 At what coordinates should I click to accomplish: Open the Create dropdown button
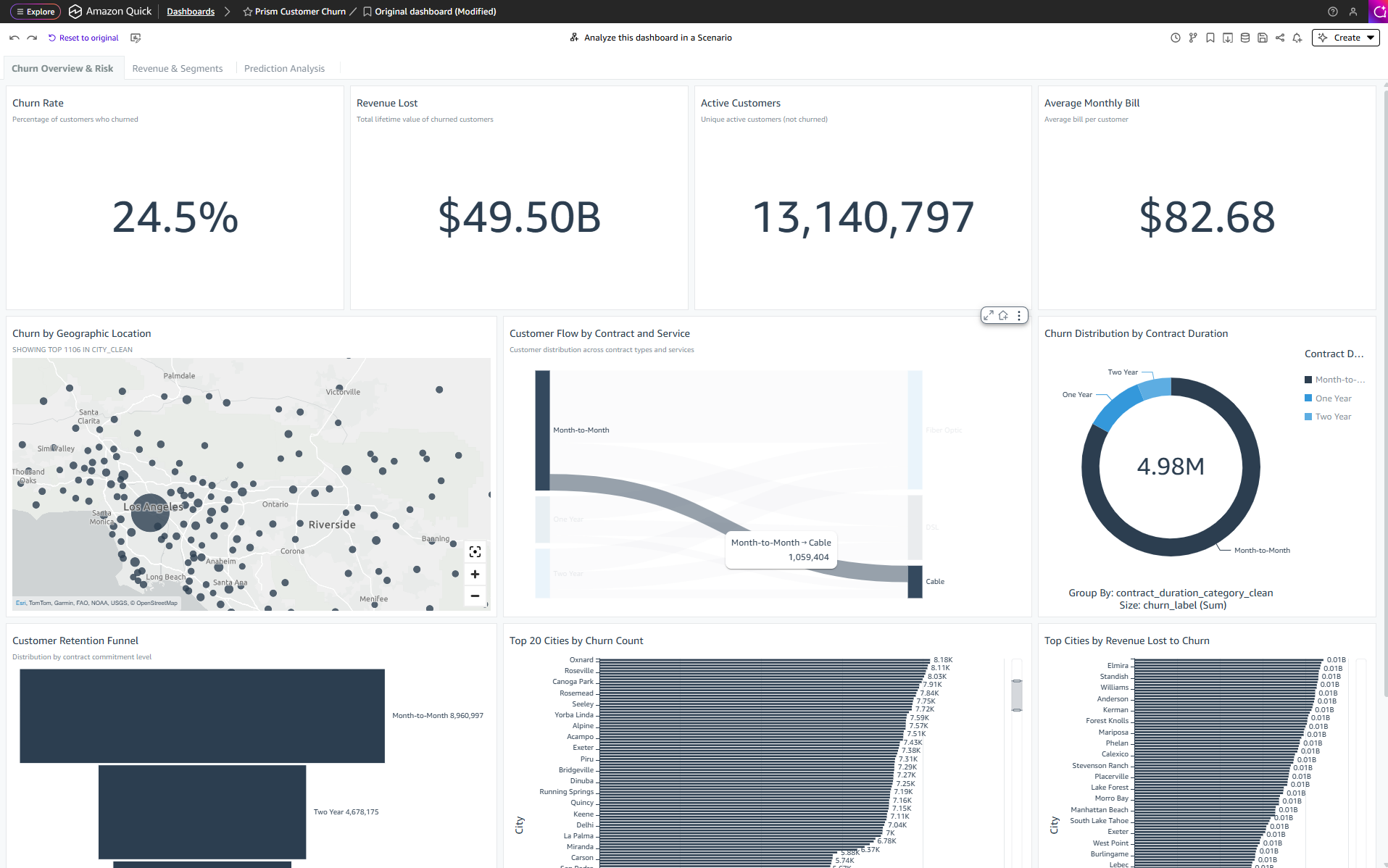[1346, 38]
